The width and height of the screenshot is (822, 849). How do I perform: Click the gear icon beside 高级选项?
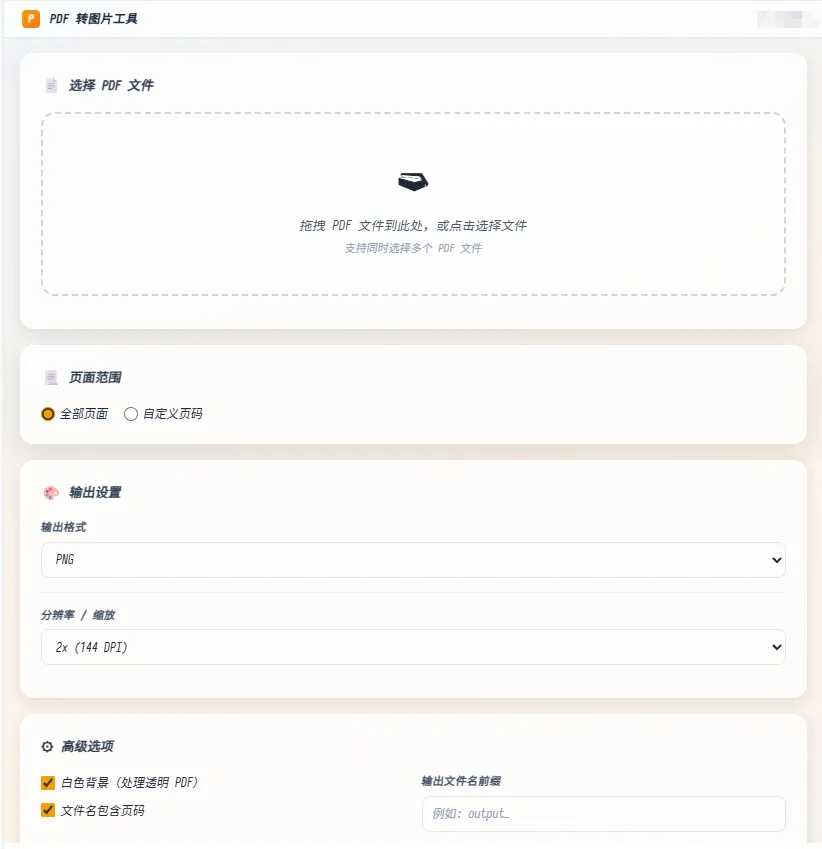pyautogui.click(x=48, y=747)
